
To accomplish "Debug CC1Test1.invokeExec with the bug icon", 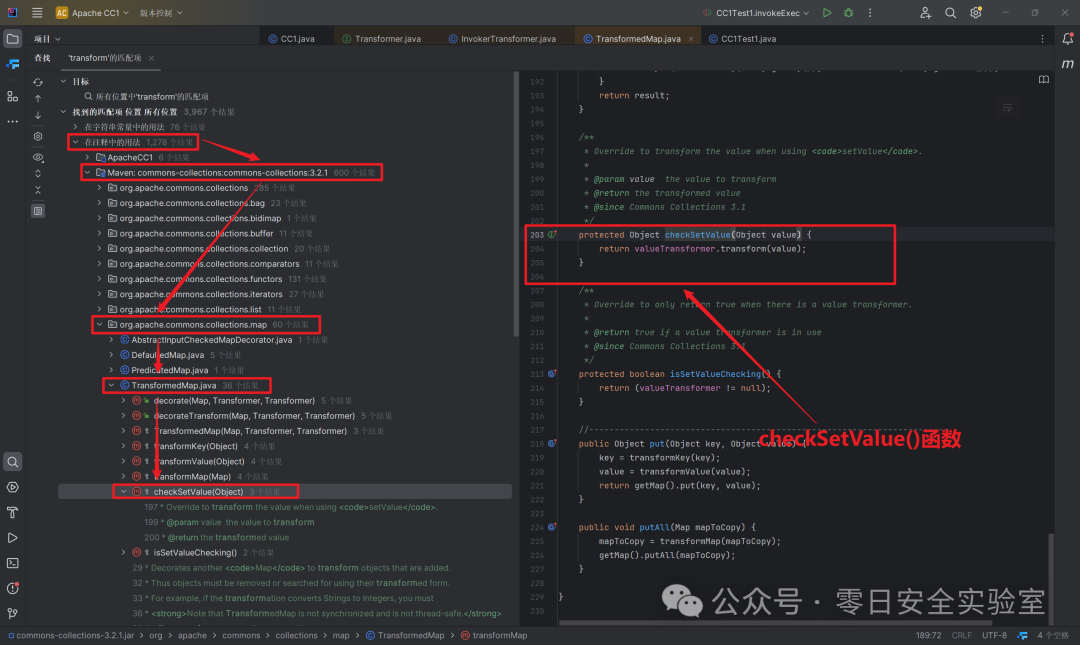I will pyautogui.click(x=849, y=12).
